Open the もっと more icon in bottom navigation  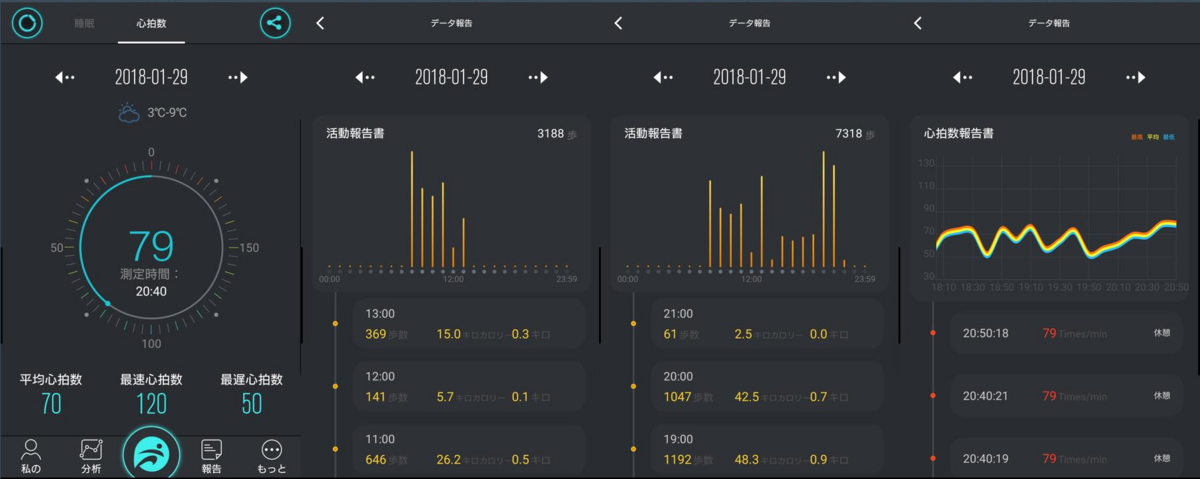[x=271, y=456]
